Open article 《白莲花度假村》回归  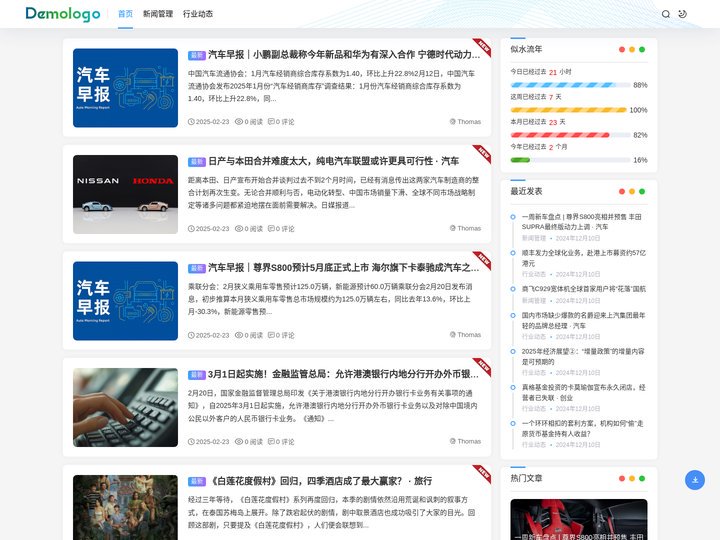[x=320, y=481]
